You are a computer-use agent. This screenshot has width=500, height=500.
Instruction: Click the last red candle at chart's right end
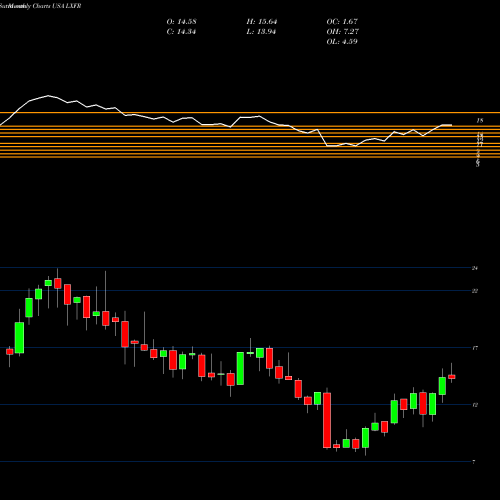452,377
